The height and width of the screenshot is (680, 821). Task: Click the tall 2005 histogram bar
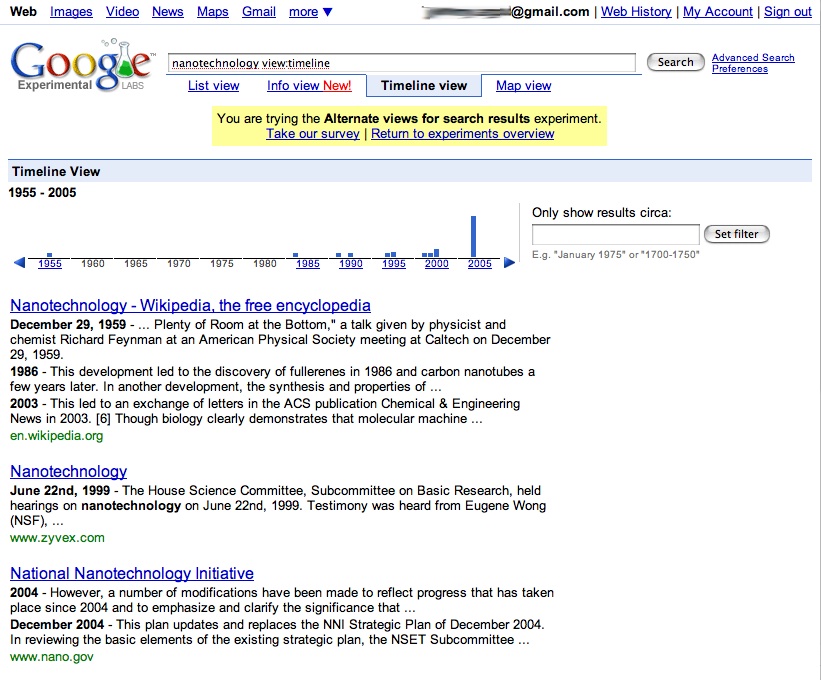pyautogui.click(x=473, y=236)
